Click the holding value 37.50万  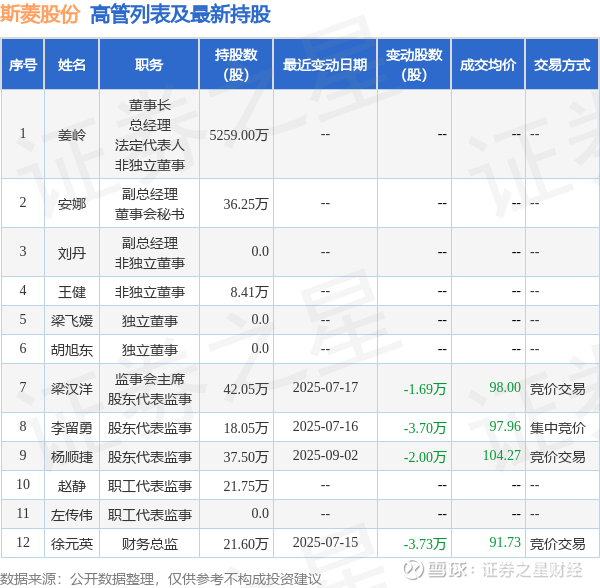pos(246,457)
